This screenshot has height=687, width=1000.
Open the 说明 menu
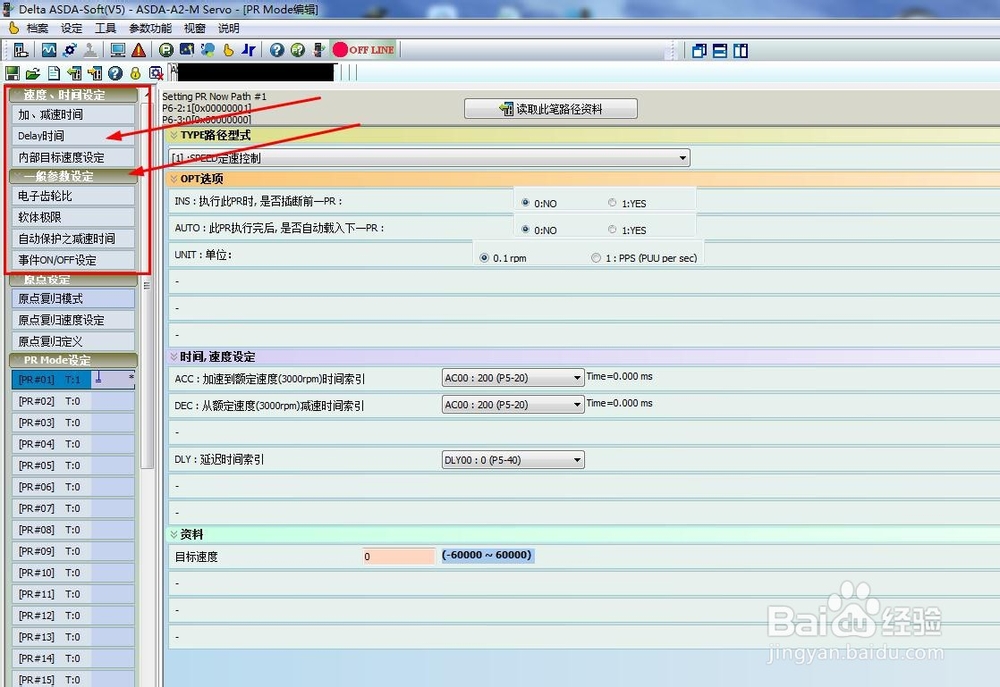(x=229, y=28)
